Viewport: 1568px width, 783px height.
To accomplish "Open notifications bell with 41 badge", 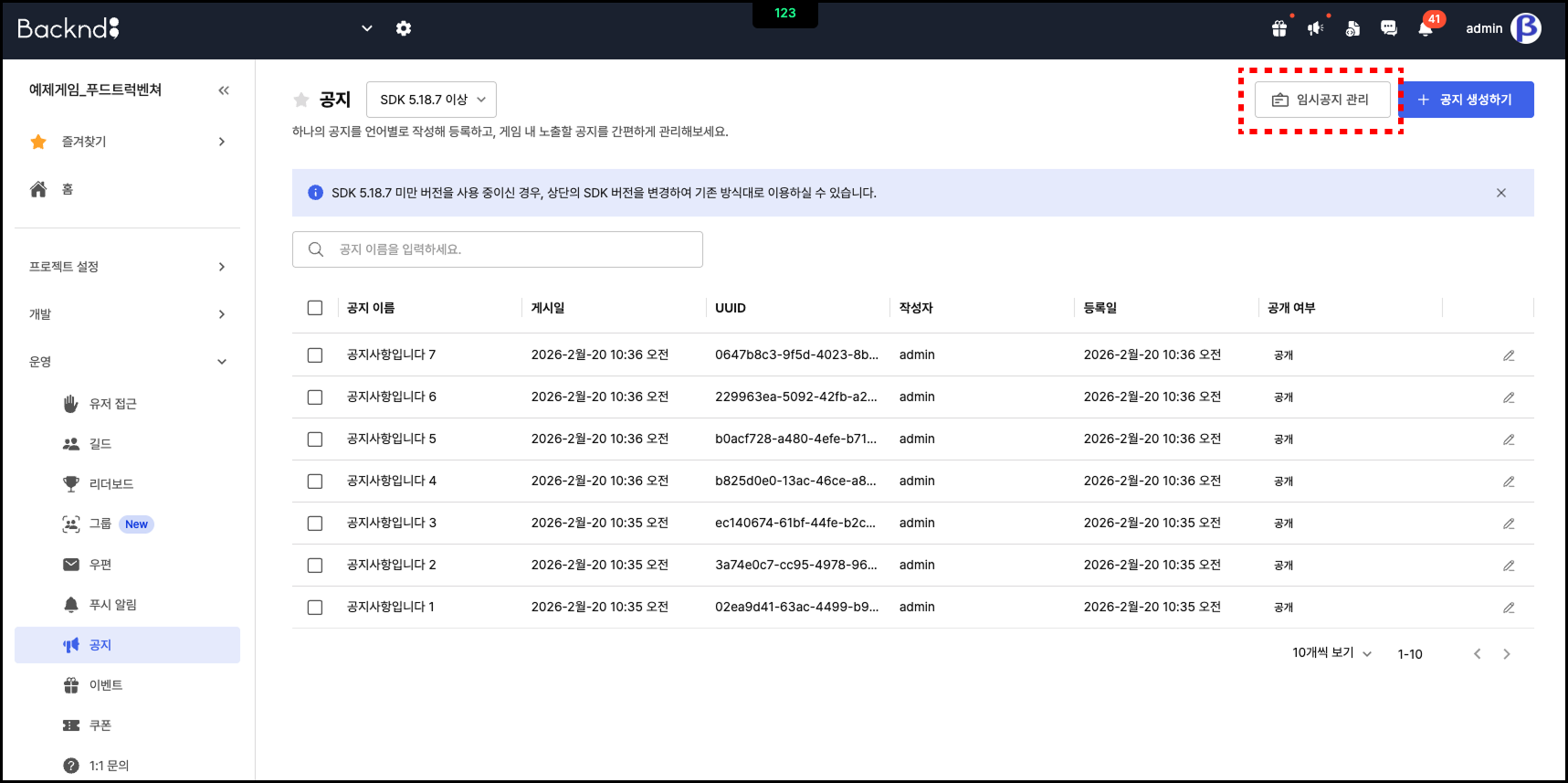I will (x=1425, y=28).
